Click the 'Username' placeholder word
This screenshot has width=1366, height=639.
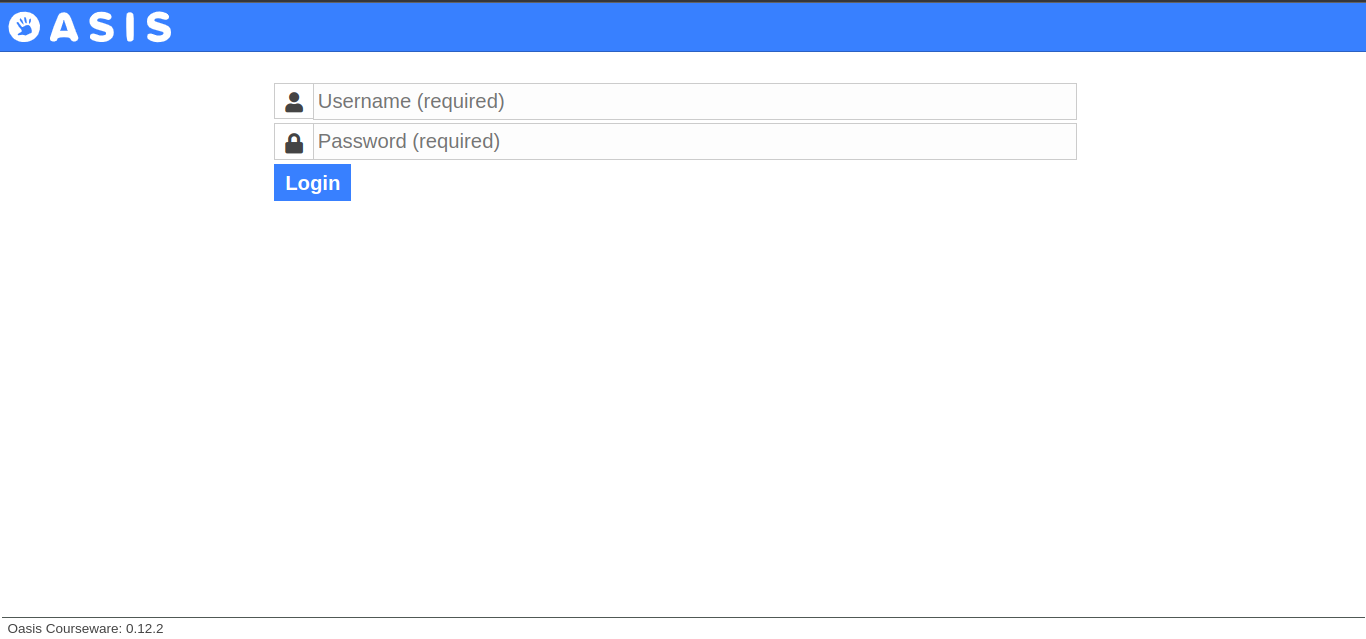click(364, 102)
